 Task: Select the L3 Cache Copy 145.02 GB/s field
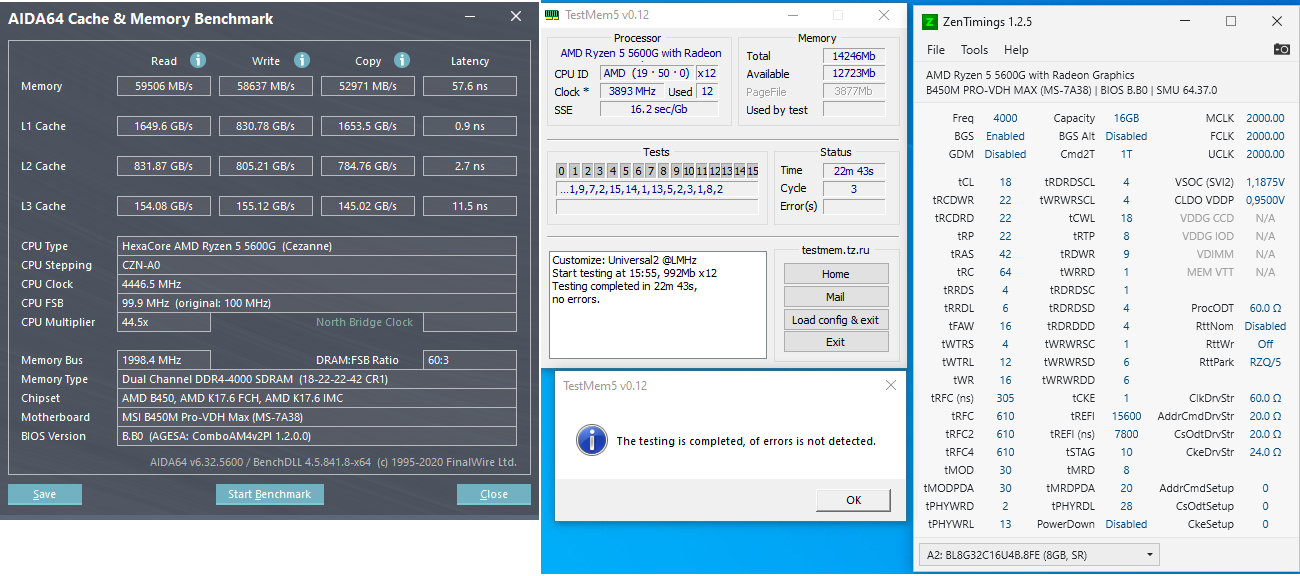point(368,206)
